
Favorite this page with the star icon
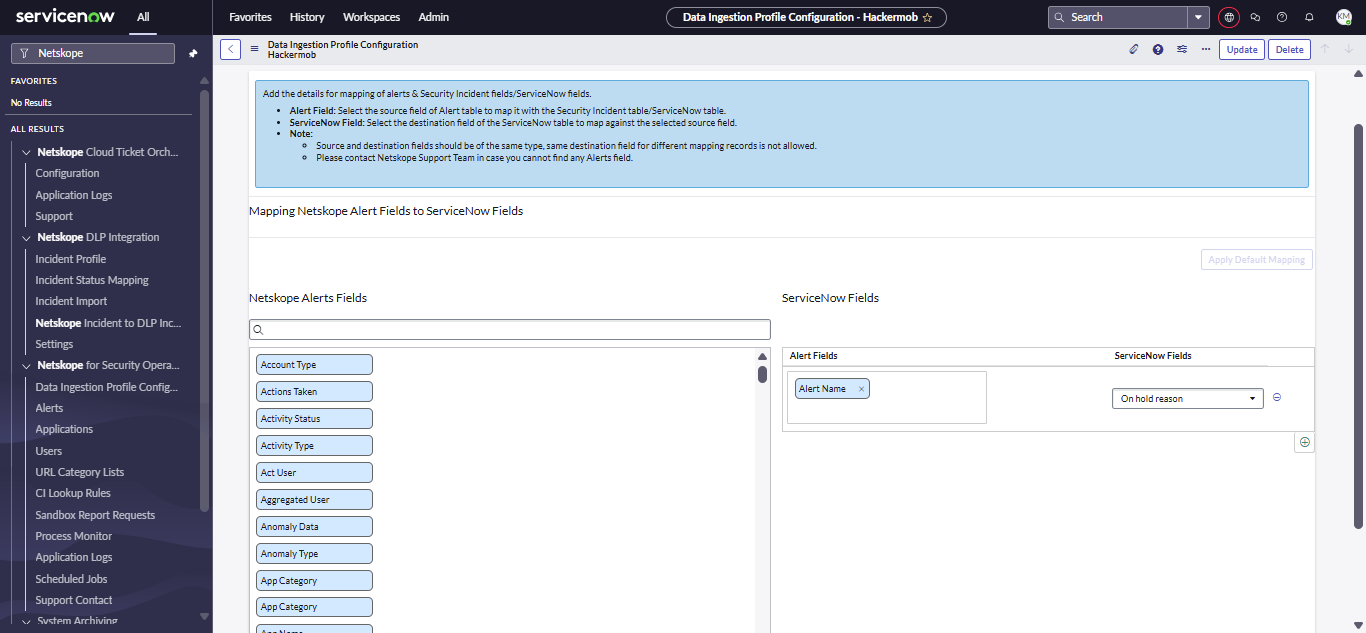tap(927, 17)
